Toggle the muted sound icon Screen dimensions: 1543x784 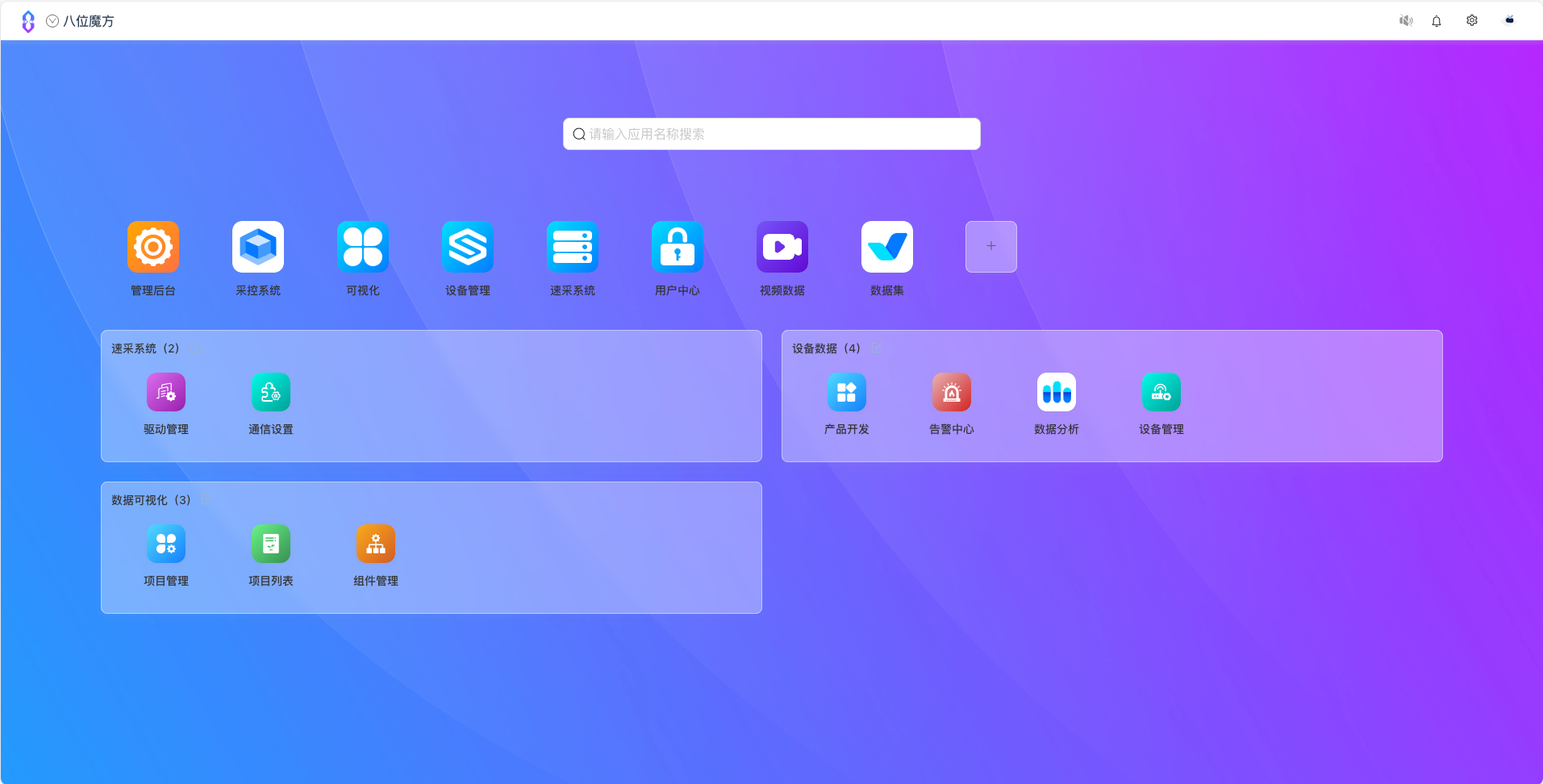(x=1406, y=21)
